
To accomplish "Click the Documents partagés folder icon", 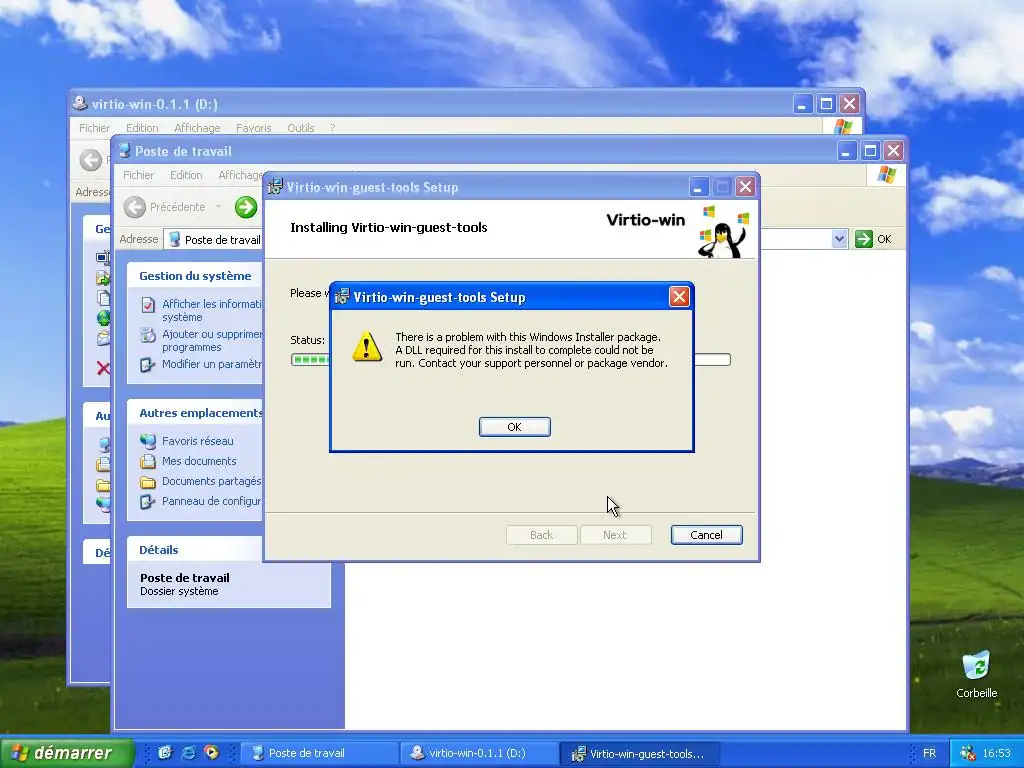I will (148, 482).
